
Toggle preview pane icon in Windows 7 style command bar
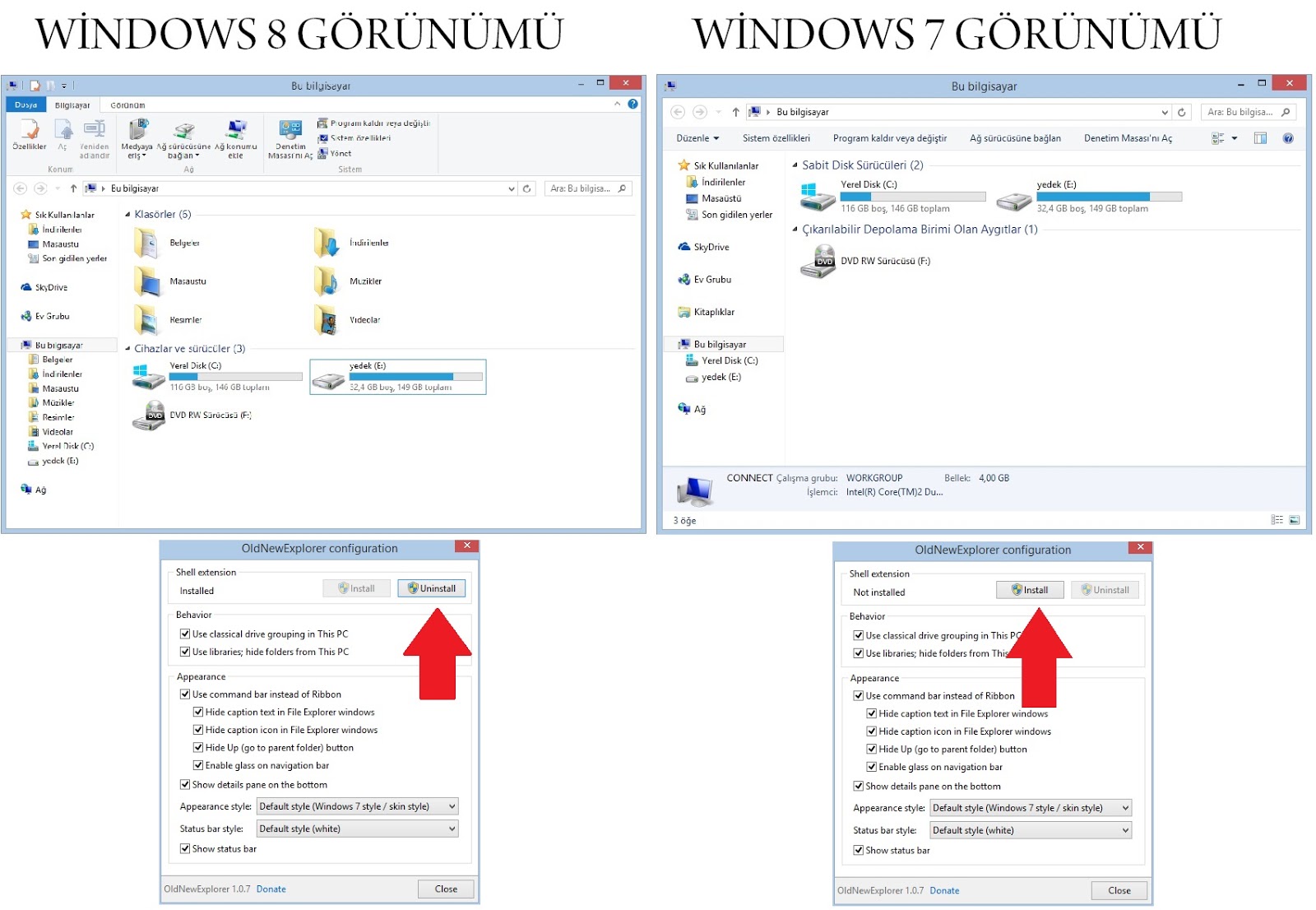pos(1260,138)
